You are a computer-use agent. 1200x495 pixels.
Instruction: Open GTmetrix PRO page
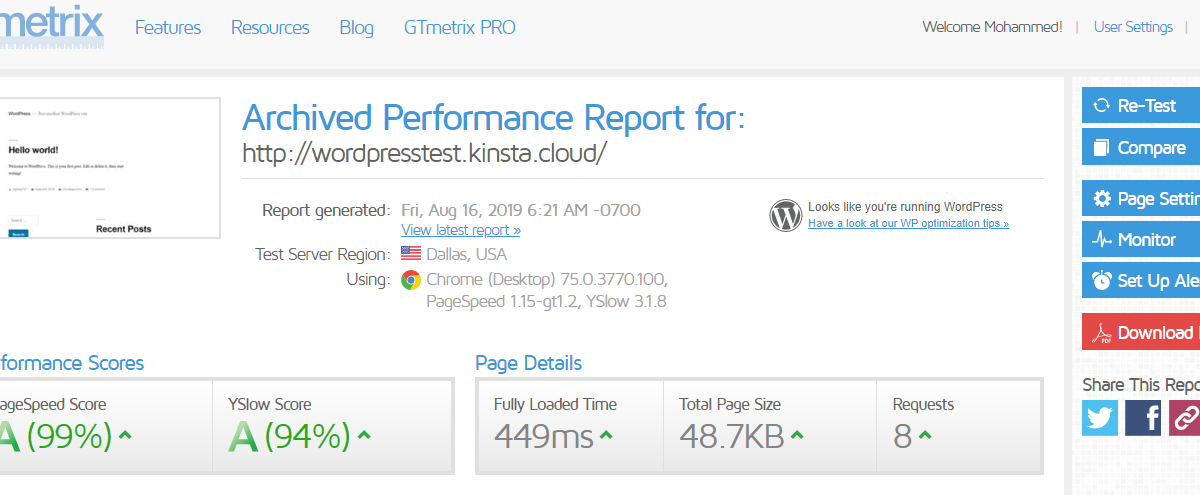460,28
